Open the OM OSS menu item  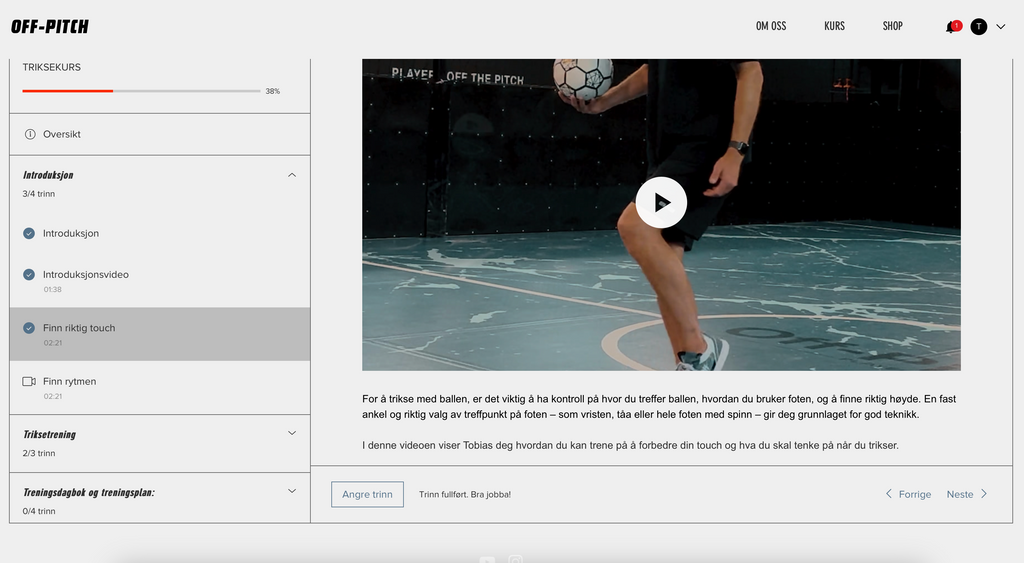tap(771, 26)
